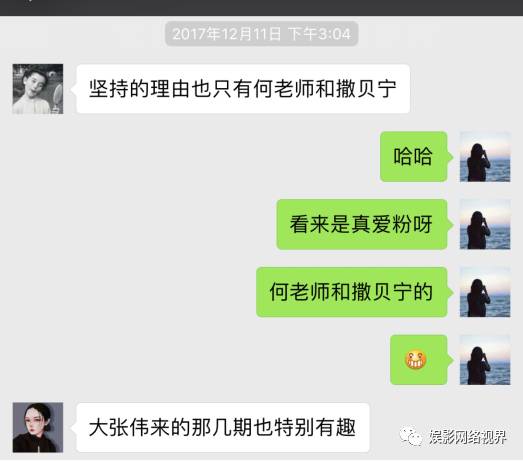Select the green 何老师和撒贝宁的 bubble
The height and width of the screenshot is (461, 523).
tap(354, 292)
